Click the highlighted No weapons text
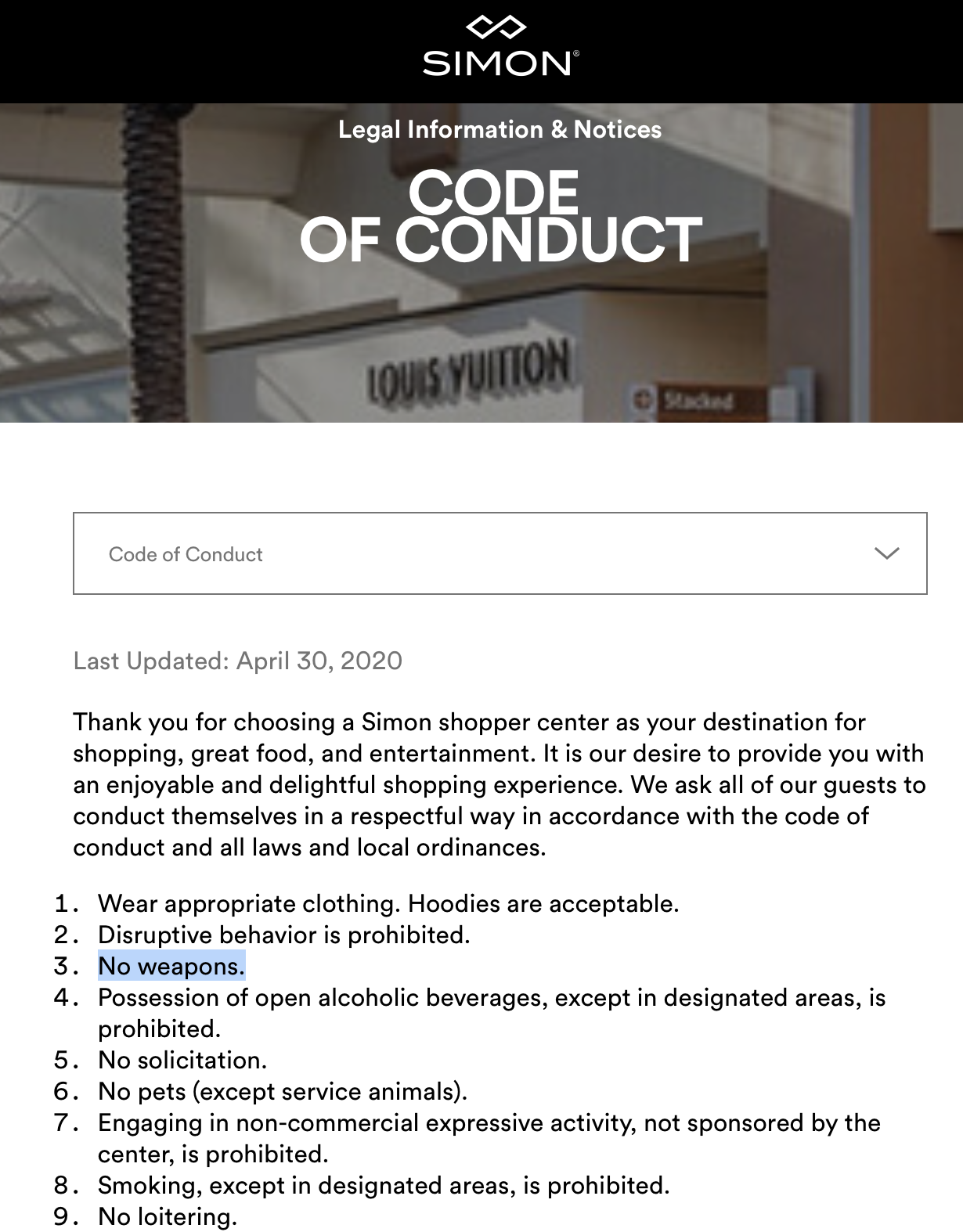This screenshot has height=1232, width=963. [171, 966]
